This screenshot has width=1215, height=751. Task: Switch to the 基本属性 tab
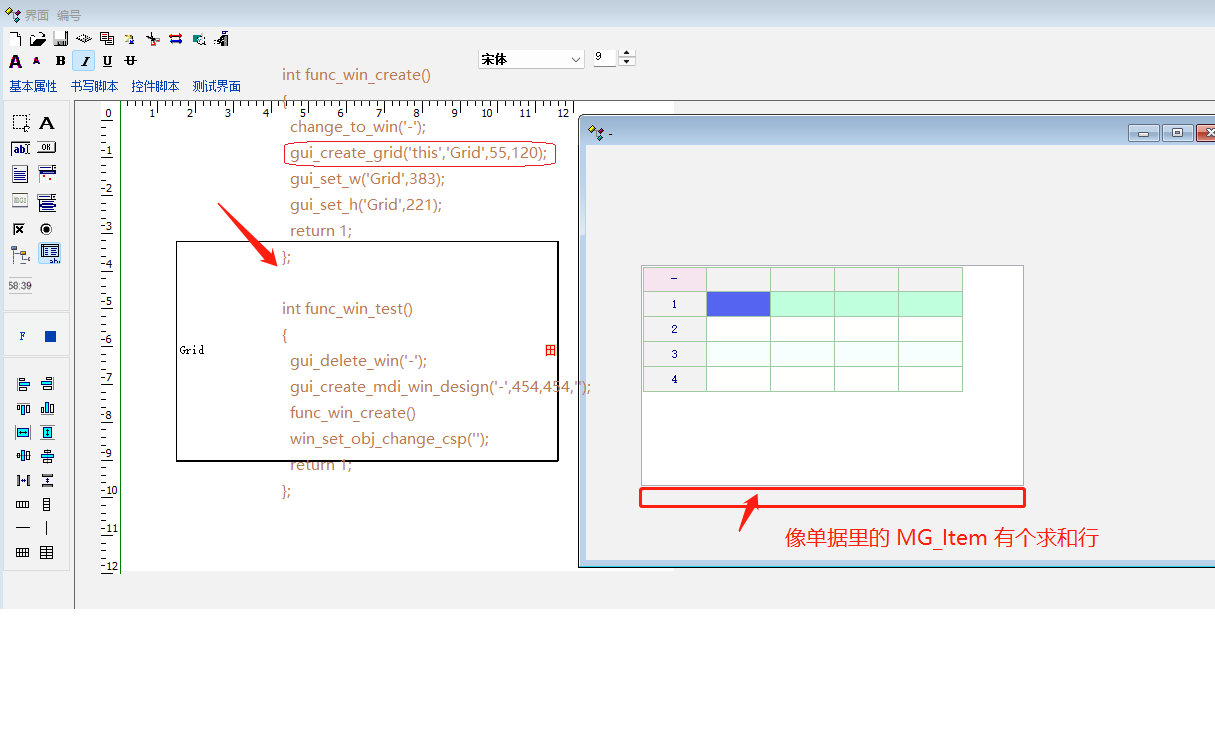[33, 87]
